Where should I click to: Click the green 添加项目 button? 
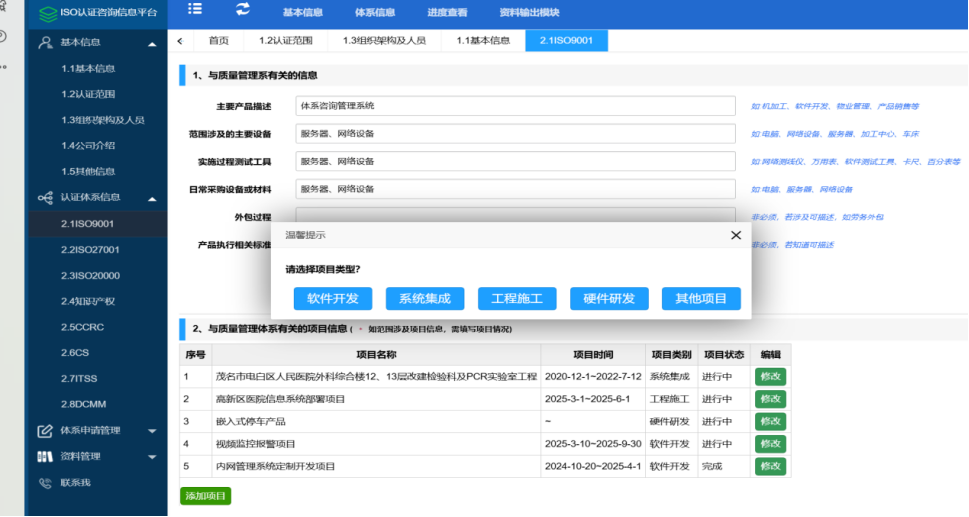click(206, 496)
